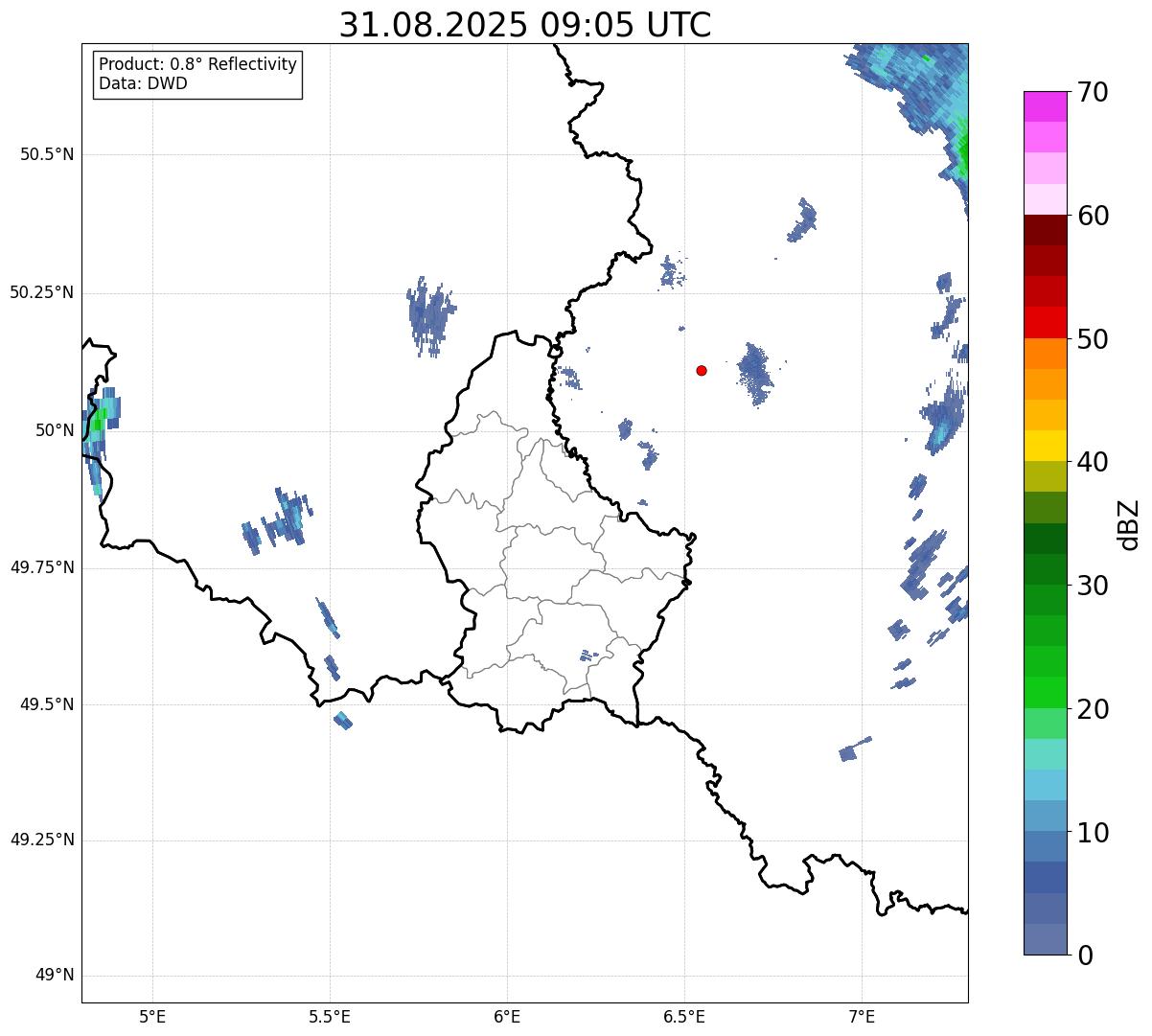Viewport: 1152px width, 1036px height.
Task: Click the 5°E longitude label
Action: click(x=152, y=1016)
